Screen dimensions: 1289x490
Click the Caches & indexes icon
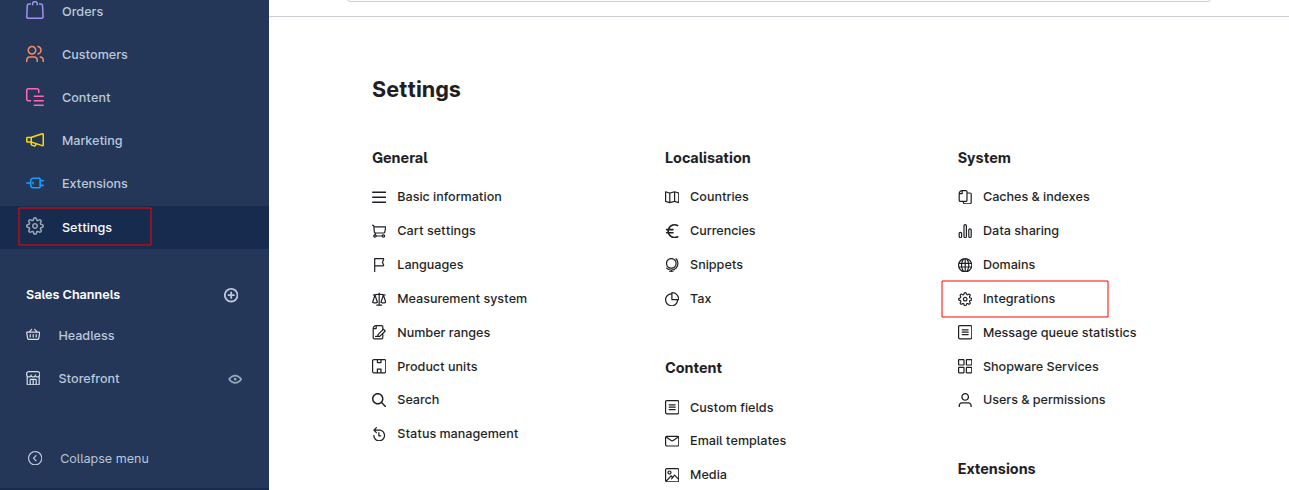coord(965,197)
